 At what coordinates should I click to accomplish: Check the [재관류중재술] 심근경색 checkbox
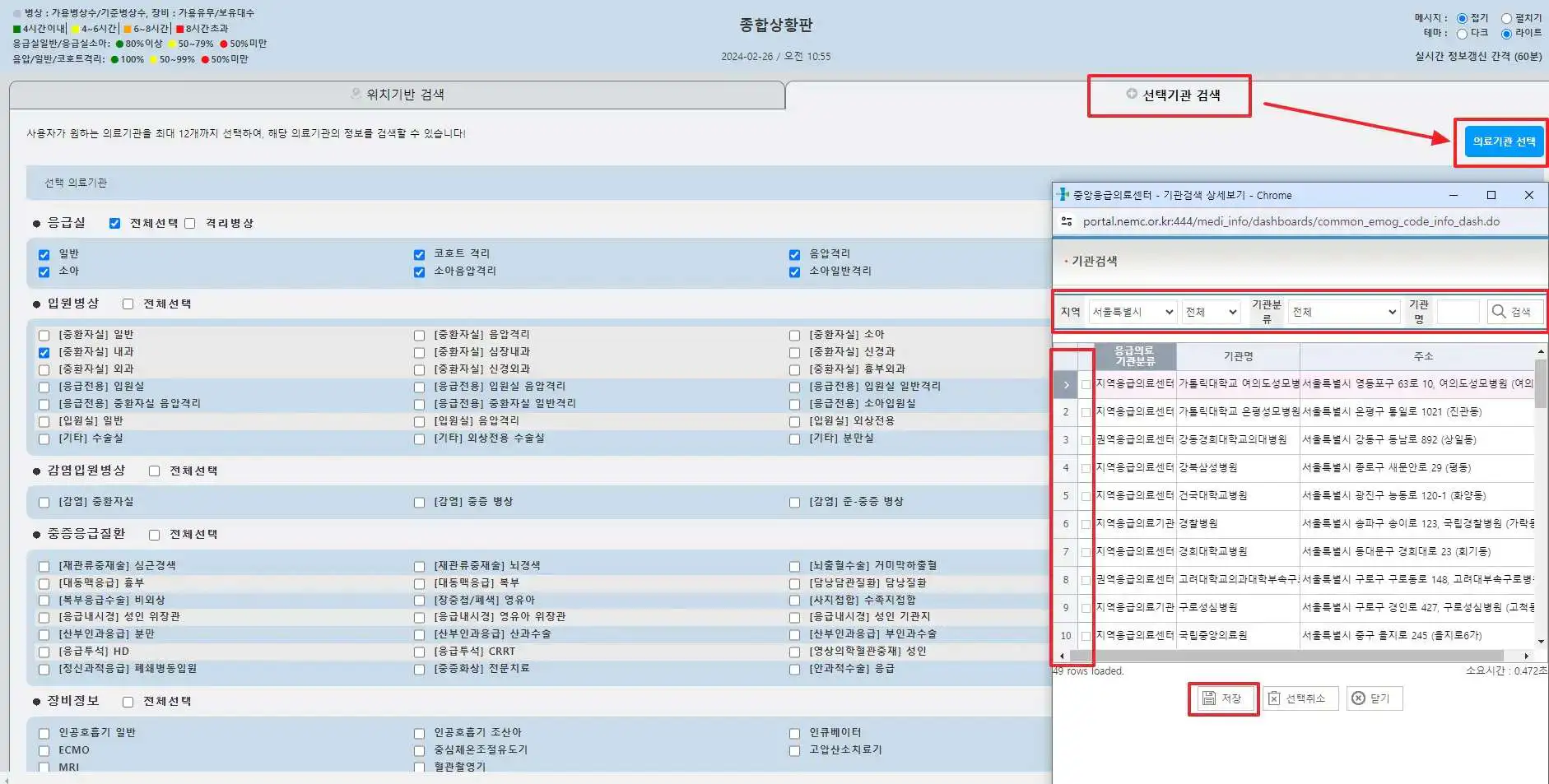[44, 566]
